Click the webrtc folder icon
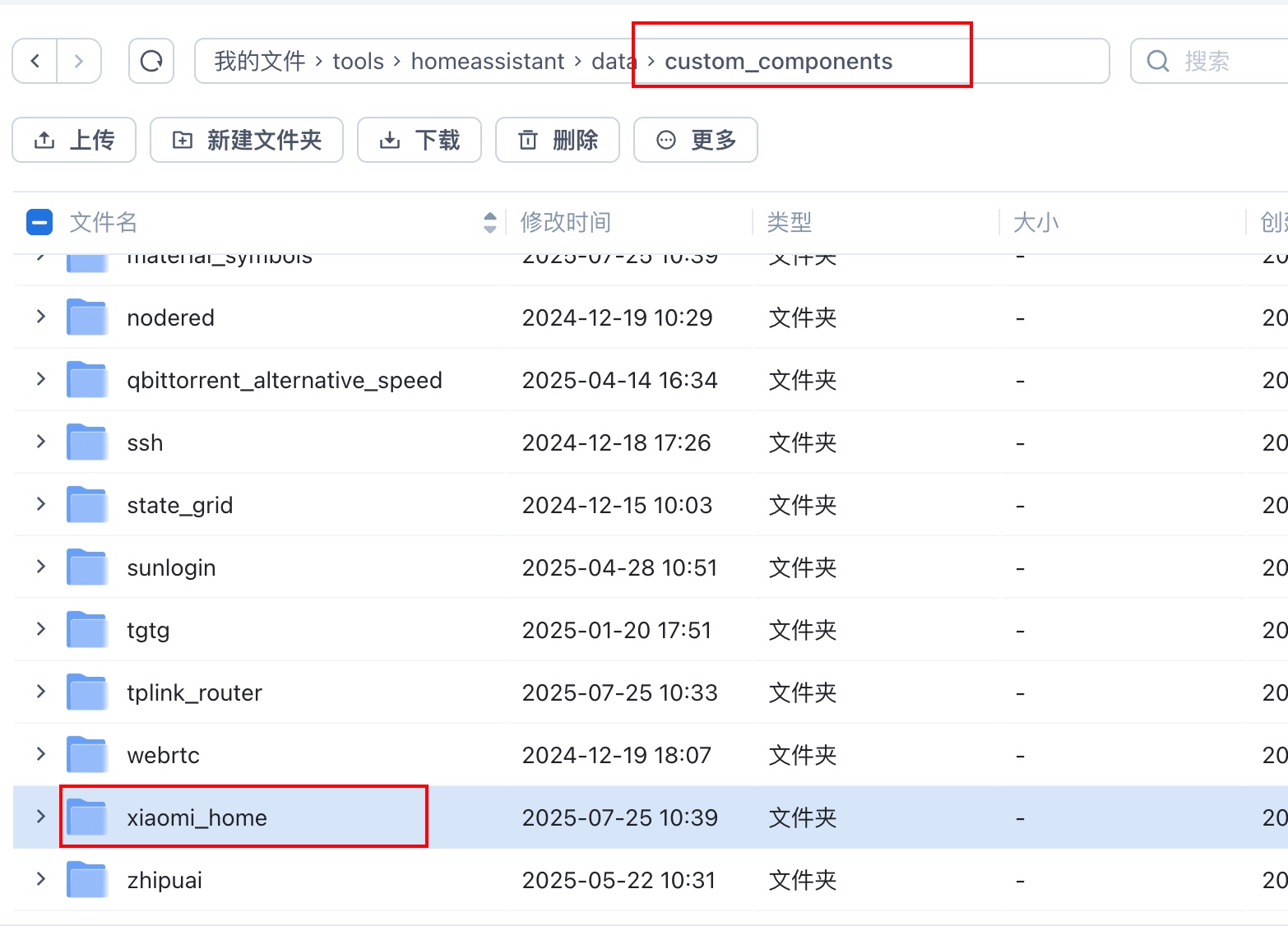Image resolution: width=1288 pixels, height=926 pixels. click(x=87, y=755)
